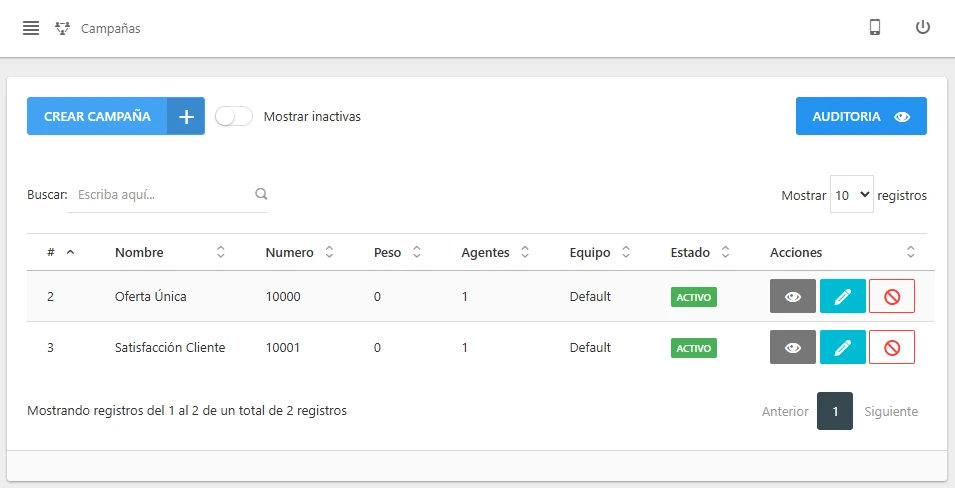Viewport: 955px width, 488px height.
Task: Go to Siguiente page
Action: 890,411
